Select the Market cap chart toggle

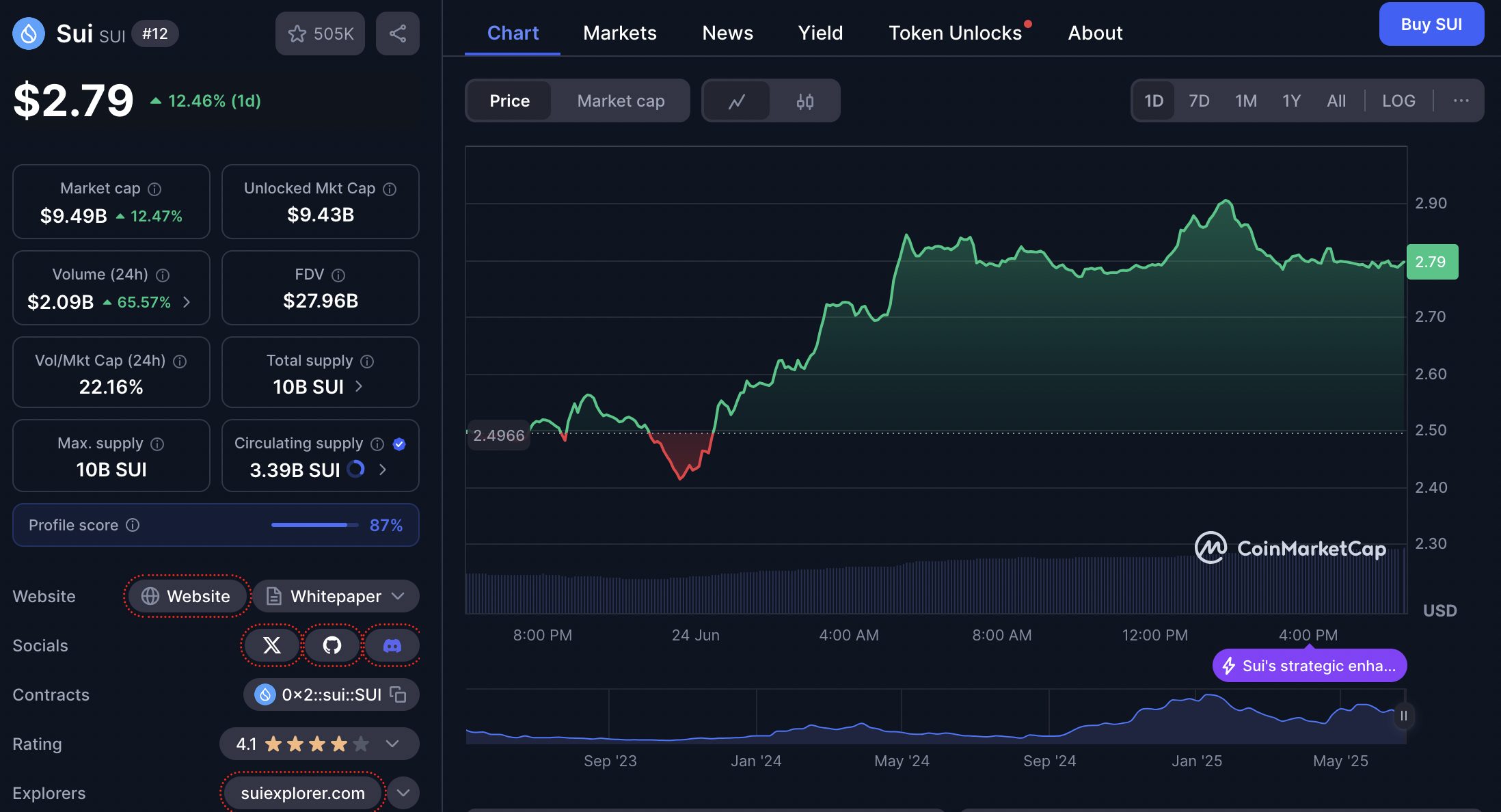(x=621, y=101)
